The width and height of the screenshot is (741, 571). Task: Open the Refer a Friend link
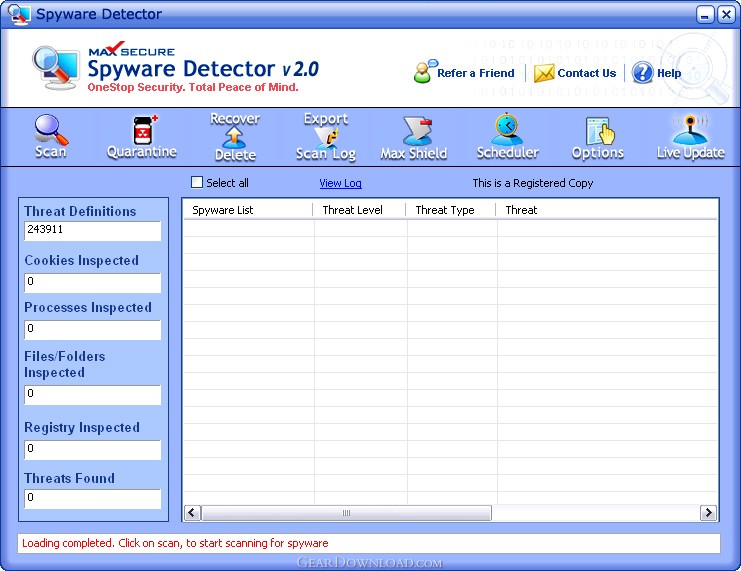(475, 73)
